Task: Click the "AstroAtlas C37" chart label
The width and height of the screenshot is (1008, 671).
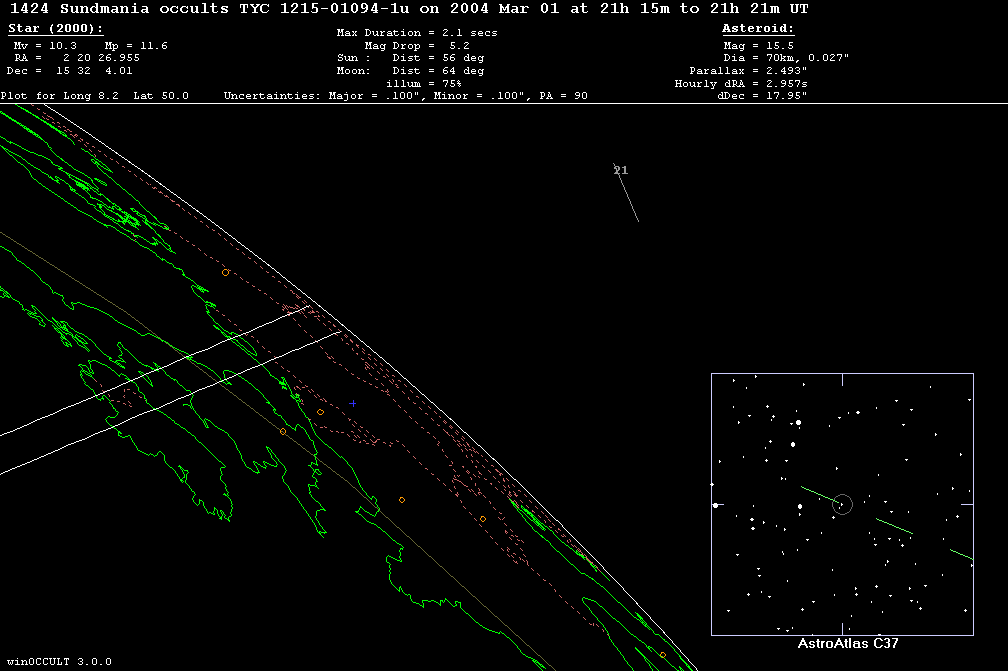Action: click(x=841, y=644)
